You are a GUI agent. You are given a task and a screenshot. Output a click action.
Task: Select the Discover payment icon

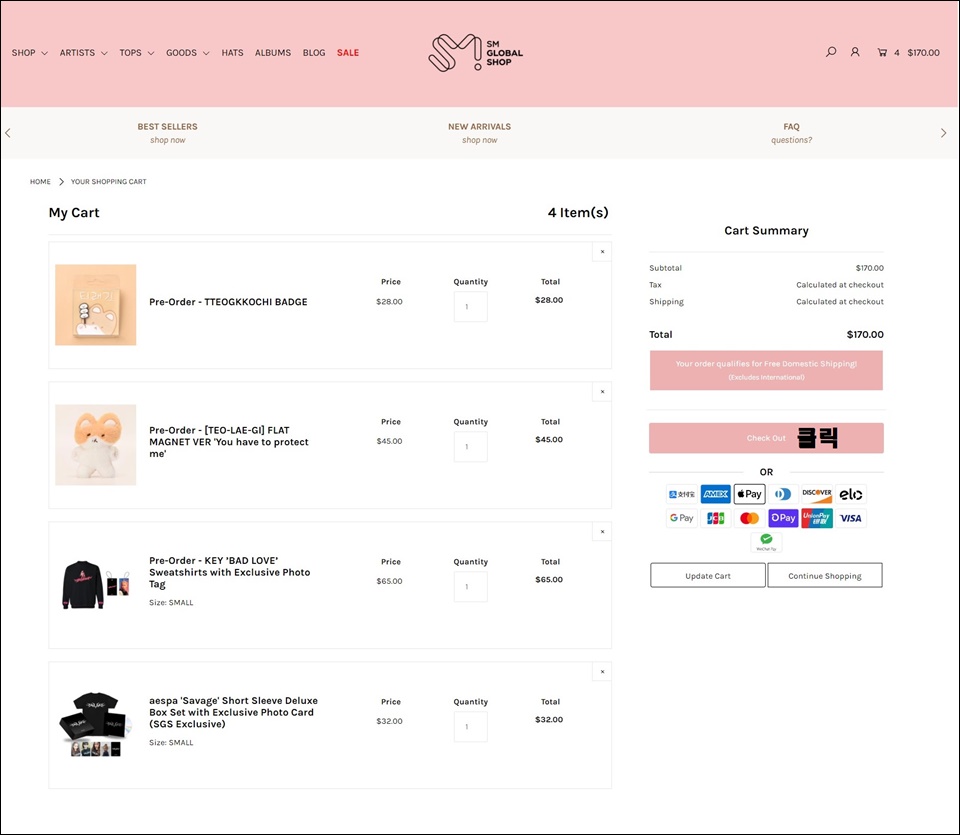pyautogui.click(x=817, y=494)
